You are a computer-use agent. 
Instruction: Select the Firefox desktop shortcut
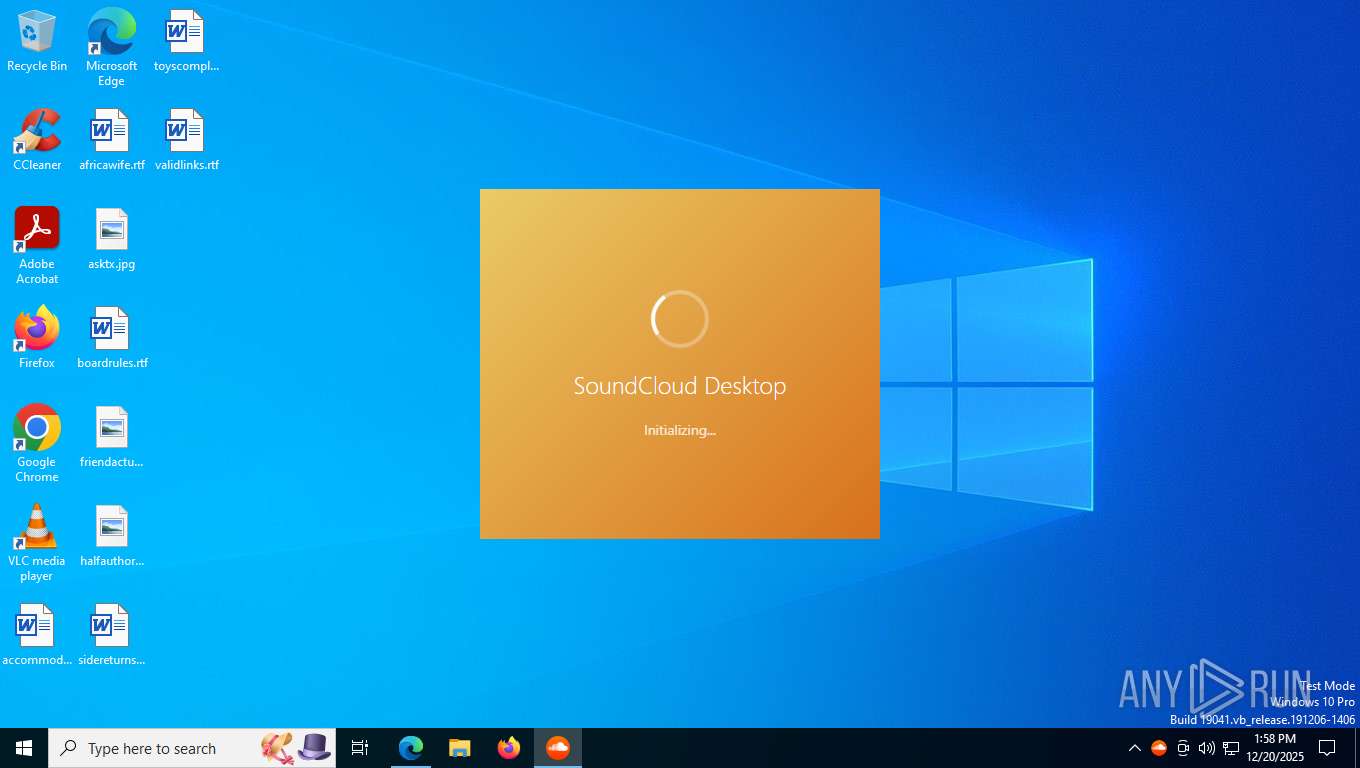(37, 338)
